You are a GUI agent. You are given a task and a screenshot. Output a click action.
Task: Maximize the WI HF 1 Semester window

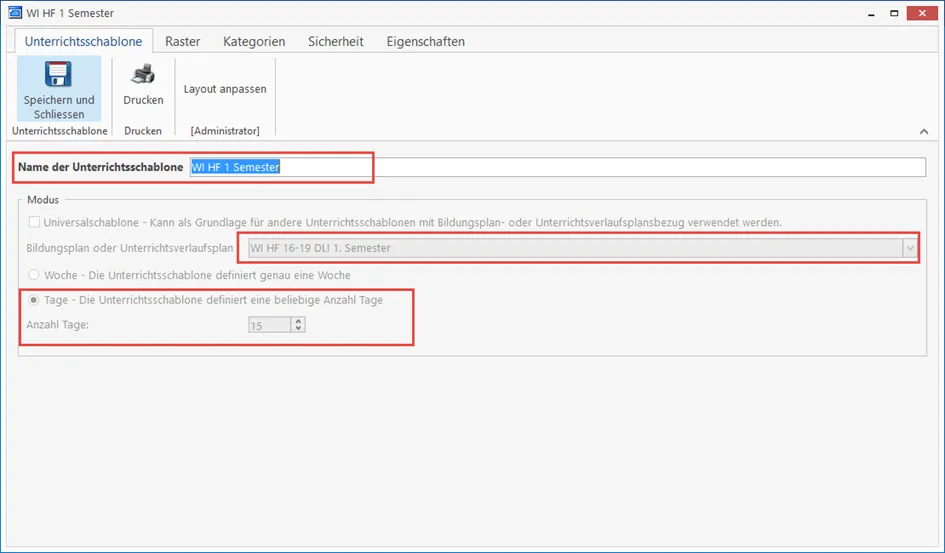click(x=894, y=13)
